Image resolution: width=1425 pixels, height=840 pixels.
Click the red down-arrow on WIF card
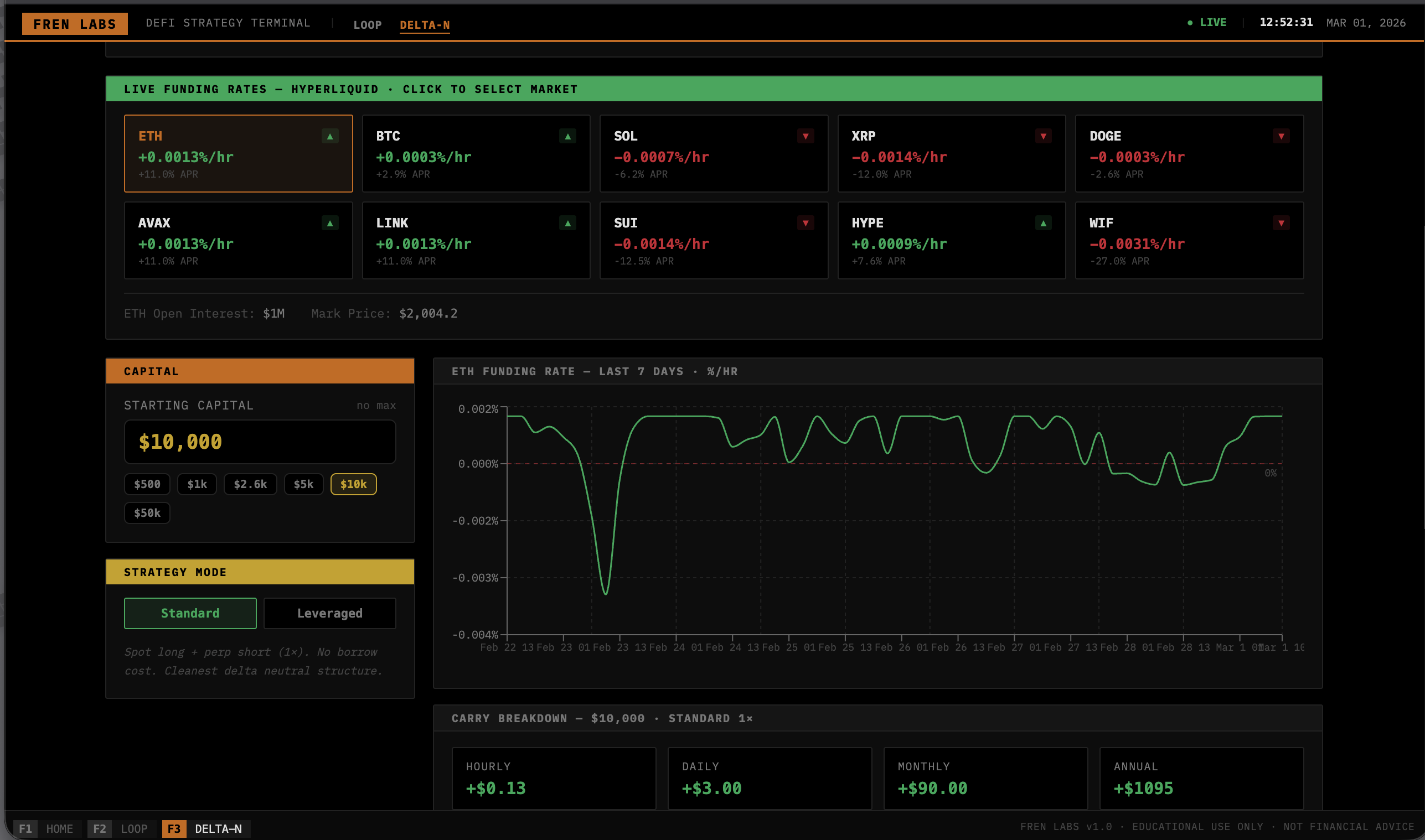(x=1281, y=223)
